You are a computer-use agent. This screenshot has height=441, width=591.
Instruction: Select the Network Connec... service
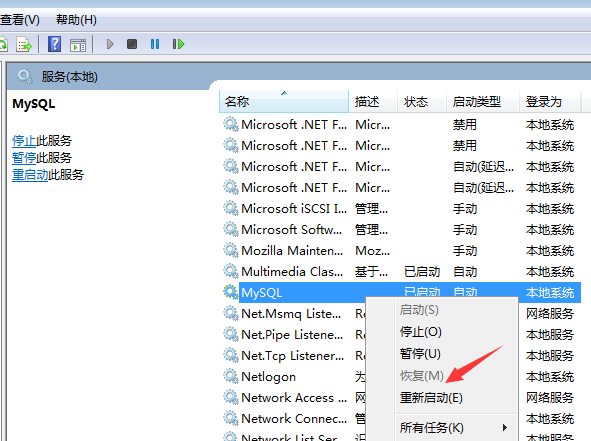pyautogui.click(x=294, y=419)
